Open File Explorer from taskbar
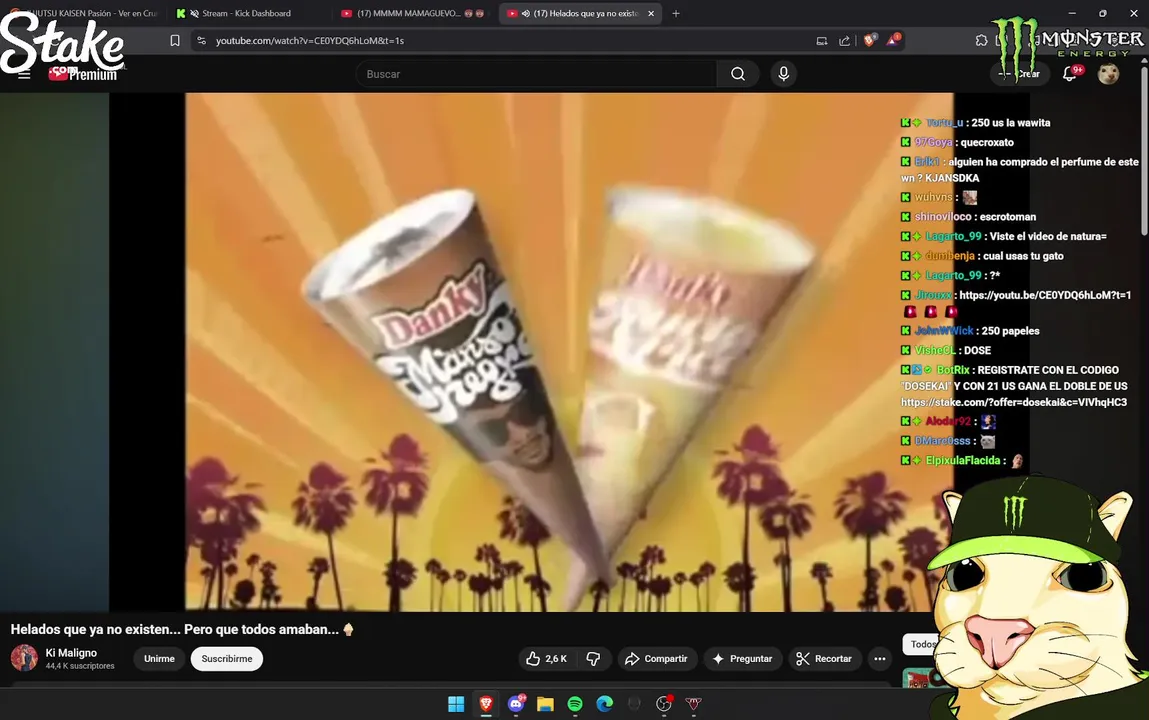 coord(545,704)
